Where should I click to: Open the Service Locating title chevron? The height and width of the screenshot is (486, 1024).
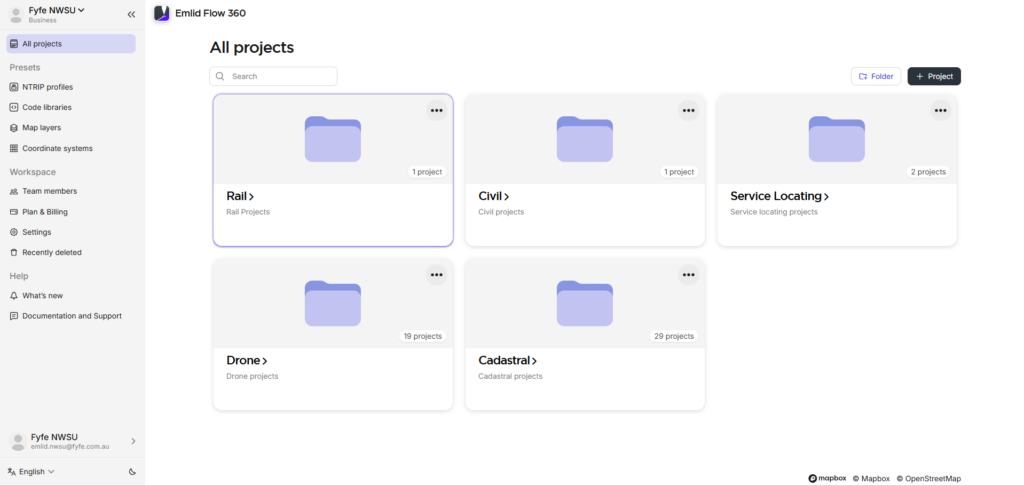tap(826, 197)
